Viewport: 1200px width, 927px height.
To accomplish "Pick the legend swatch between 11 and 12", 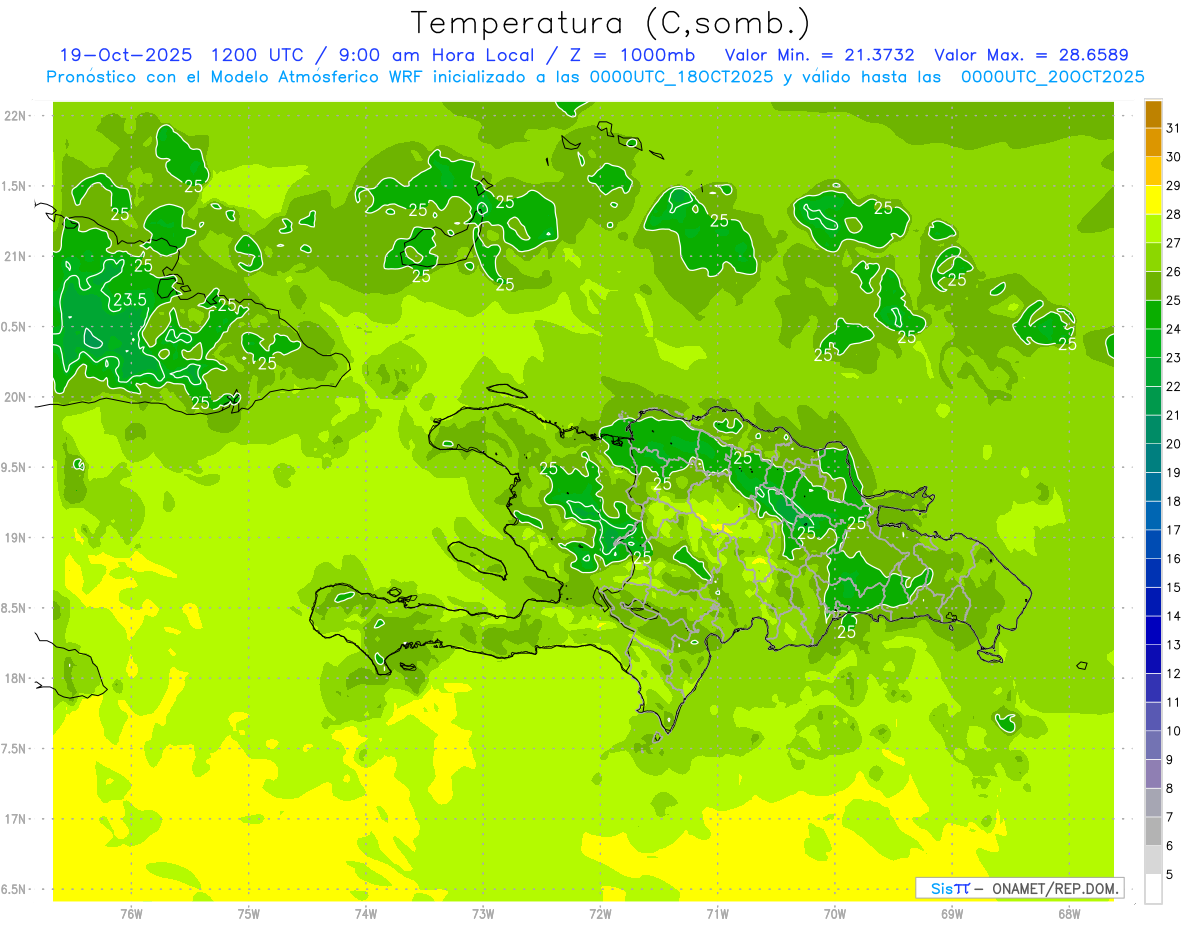I will 1154,688.
